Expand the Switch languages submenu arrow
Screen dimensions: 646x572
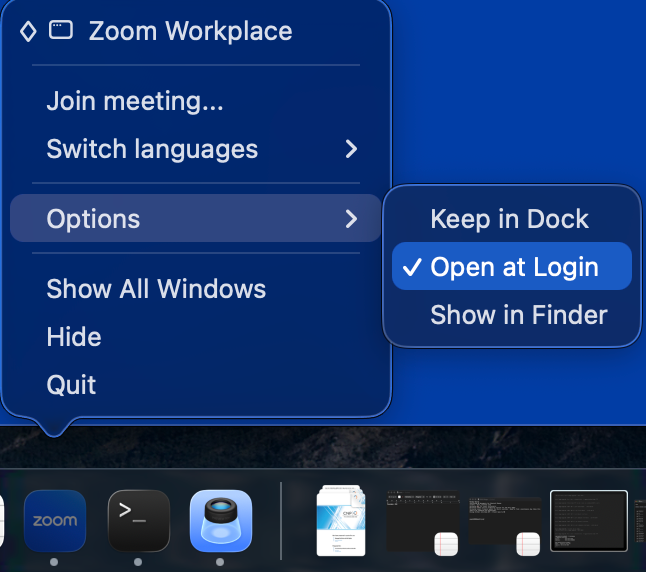point(351,149)
